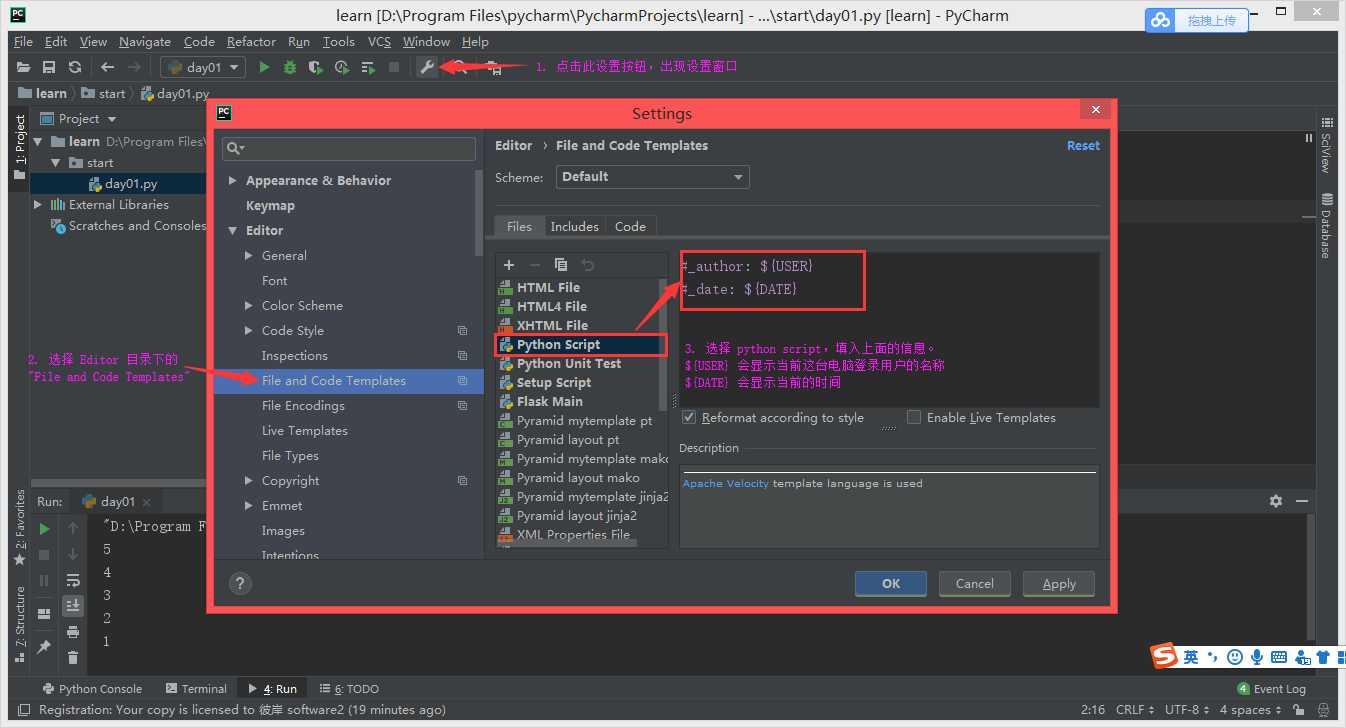This screenshot has height=728, width=1346.
Task: Open the VCS menu
Action: click(379, 42)
